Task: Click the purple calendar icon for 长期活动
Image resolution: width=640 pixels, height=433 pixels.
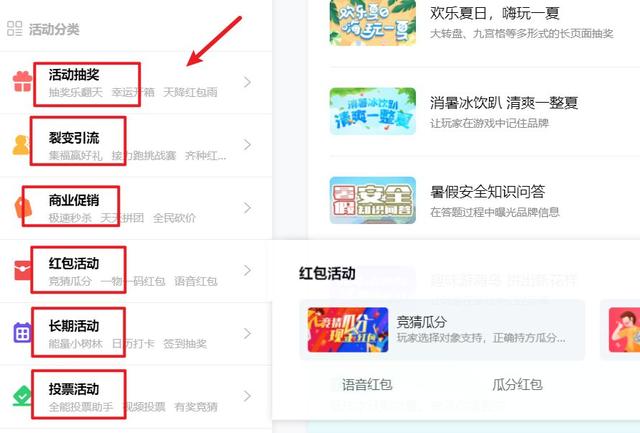Action: (x=22, y=333)
